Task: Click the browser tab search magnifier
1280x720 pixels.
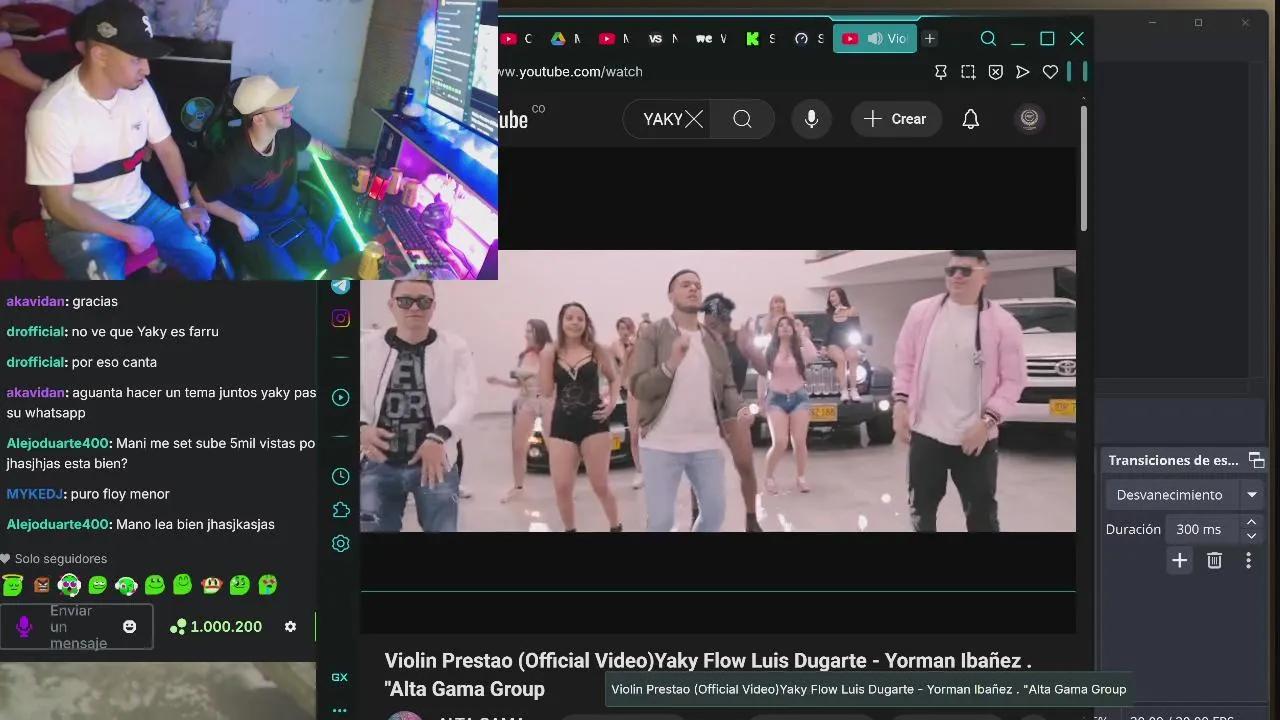Action: point(988,38)
